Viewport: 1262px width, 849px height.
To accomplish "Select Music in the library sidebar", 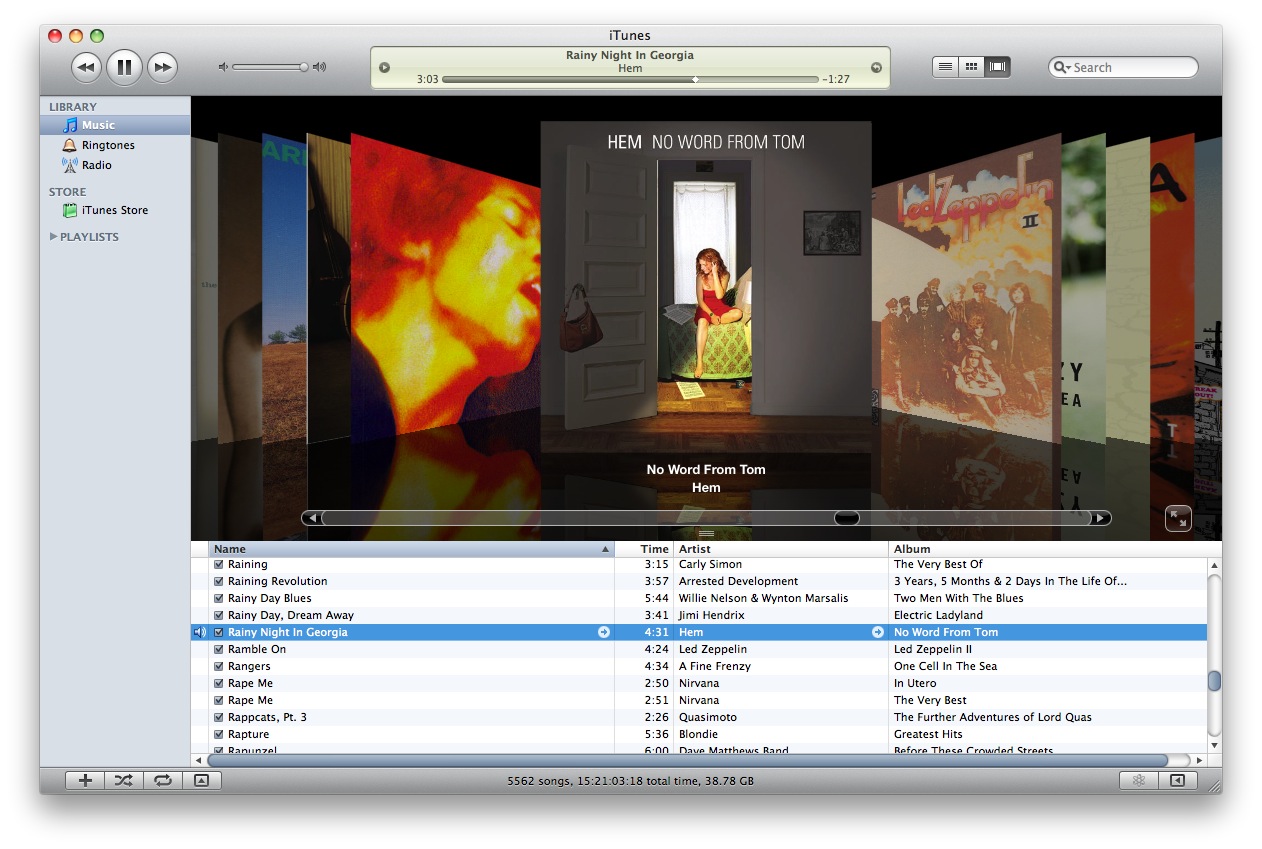I will (115, 125).
